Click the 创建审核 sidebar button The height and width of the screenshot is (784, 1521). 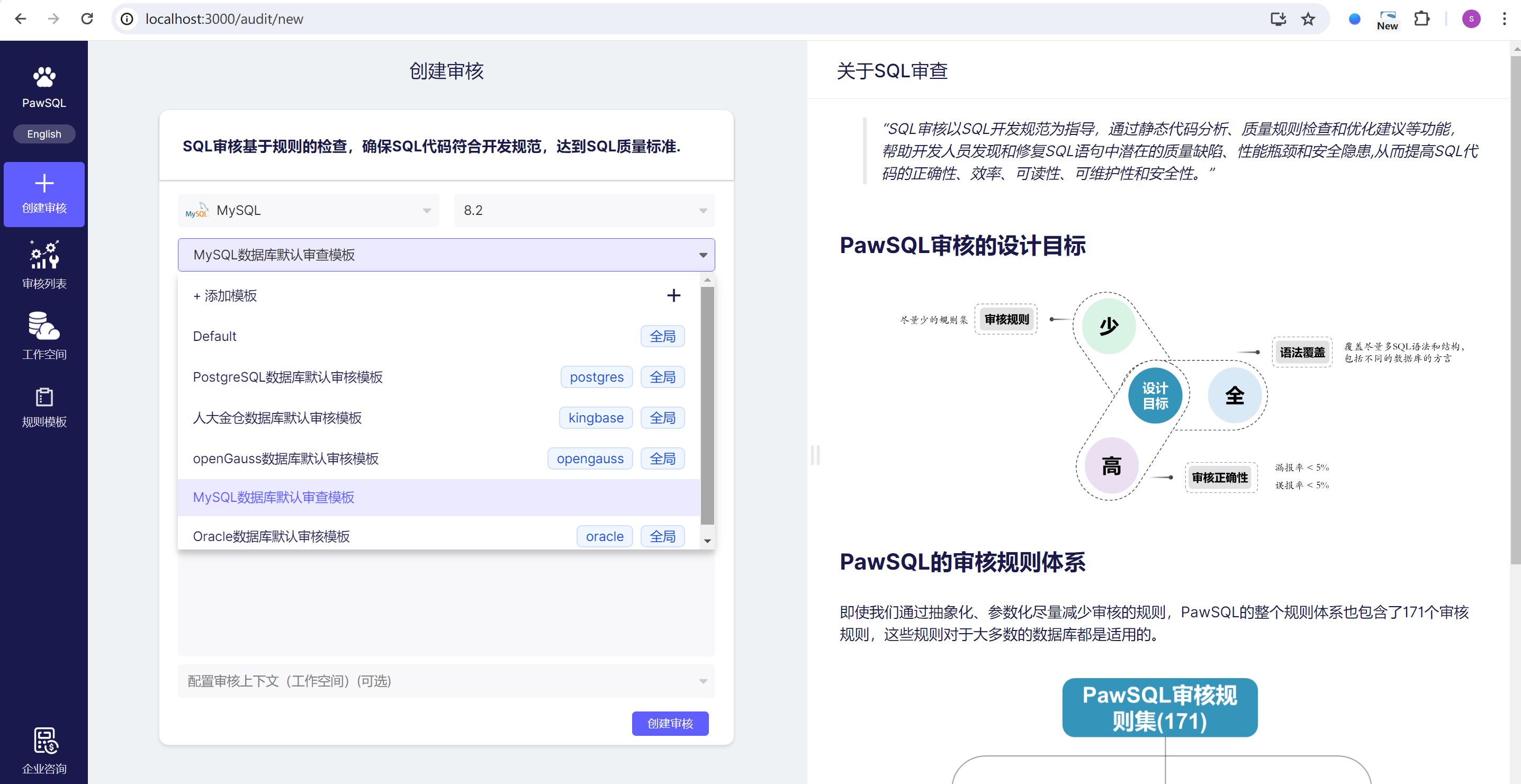coord(44,194)
